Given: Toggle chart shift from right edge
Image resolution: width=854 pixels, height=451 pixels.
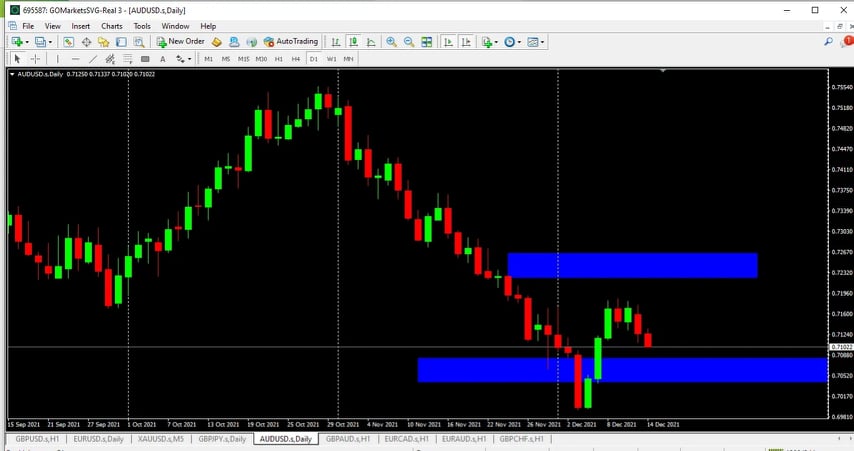Looking at the screenshot, I should click(466, 42).
